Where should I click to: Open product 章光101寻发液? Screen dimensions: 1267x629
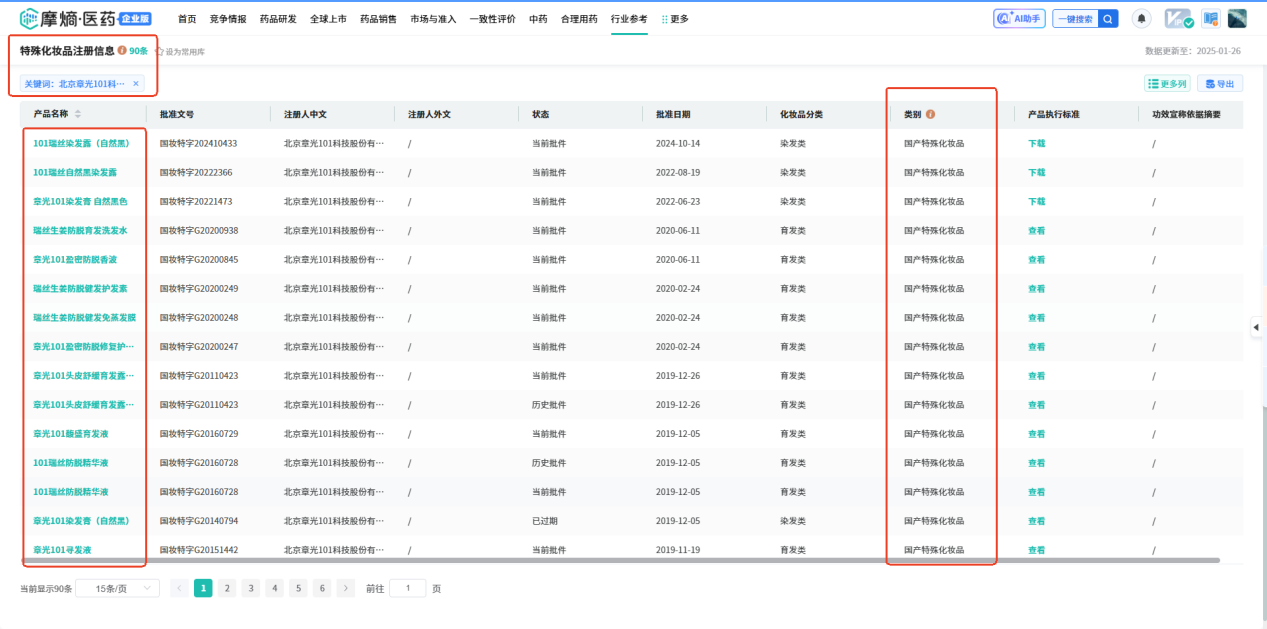62,550
